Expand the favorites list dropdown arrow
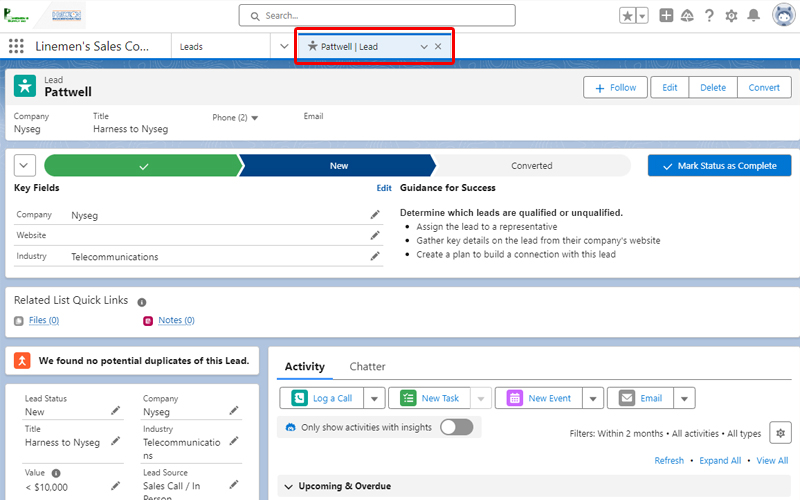 pyautogui.click(x=642, y=16)
